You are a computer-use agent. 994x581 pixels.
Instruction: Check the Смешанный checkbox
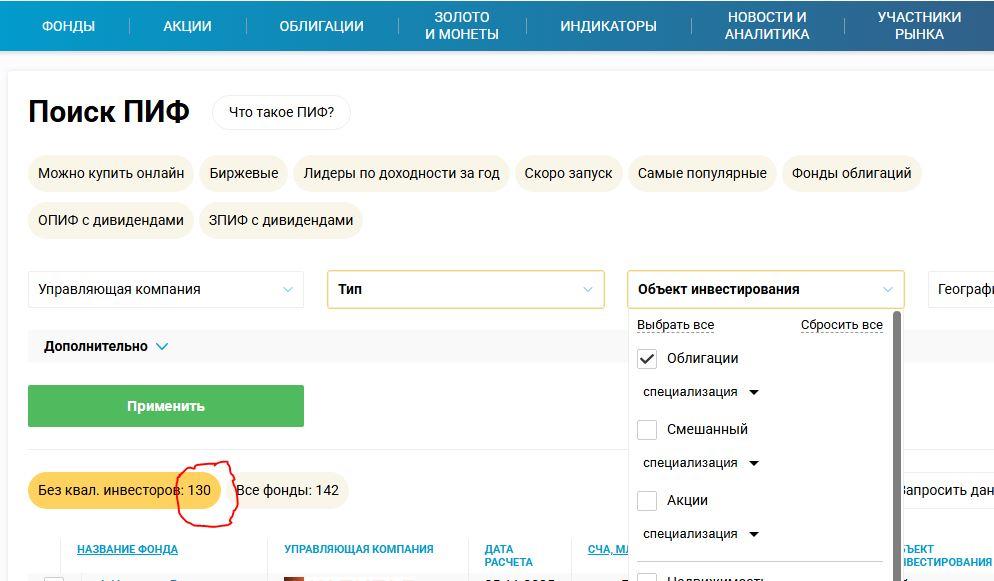647,430
